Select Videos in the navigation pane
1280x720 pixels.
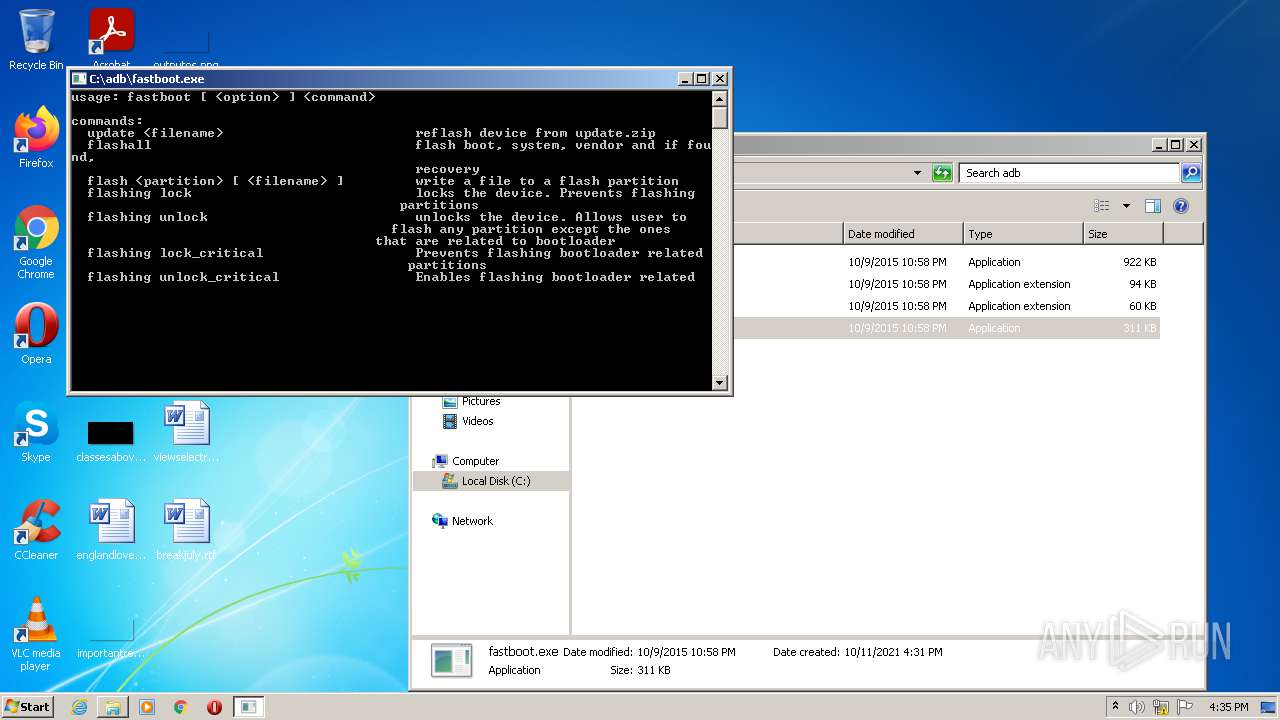pos(477,421)
